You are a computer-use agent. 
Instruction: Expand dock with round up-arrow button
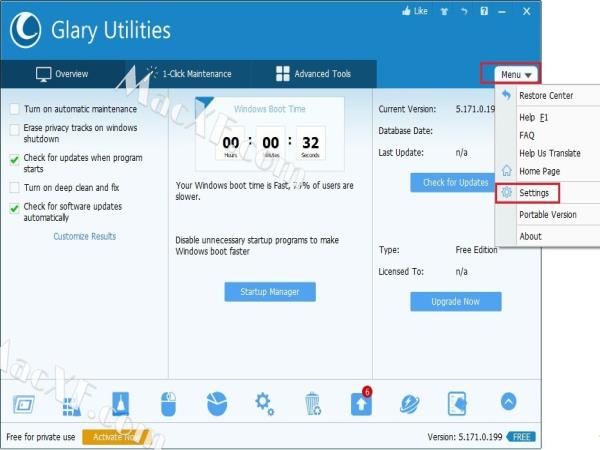(x=508, y=402)
